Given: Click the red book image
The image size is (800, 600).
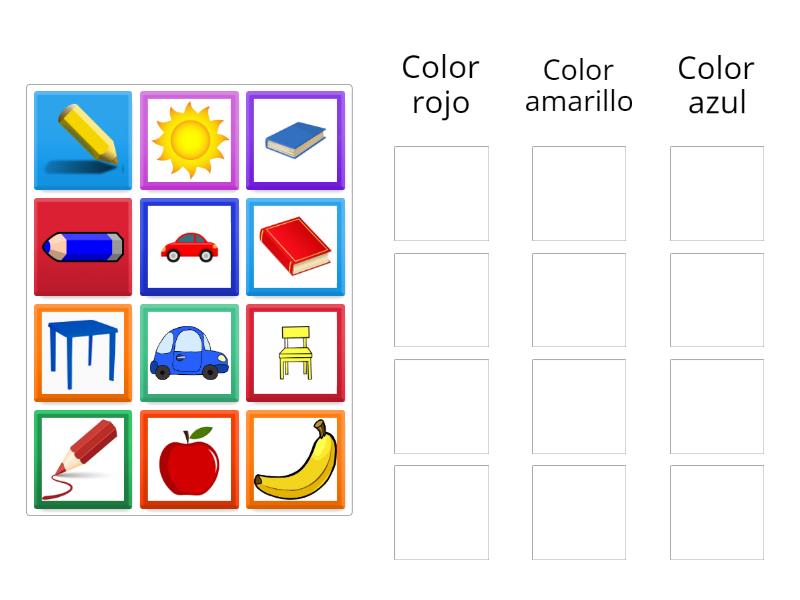Looking at the screenshot, I should [x=296, y=247].
